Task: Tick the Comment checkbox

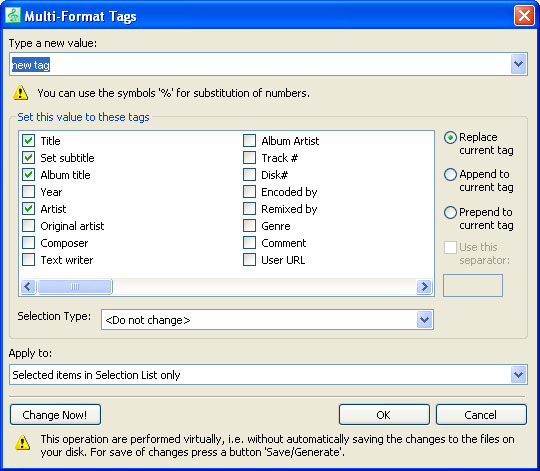Action: (249, 243)
